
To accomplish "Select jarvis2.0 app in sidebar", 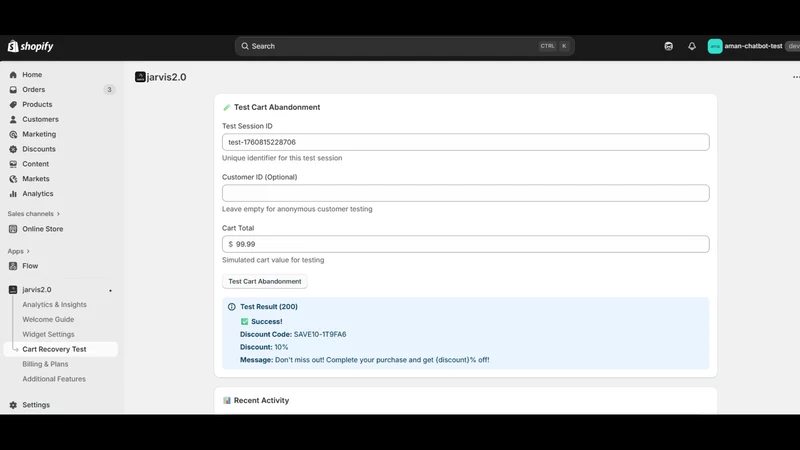I will pyautogui.click(x=37, y=289).
